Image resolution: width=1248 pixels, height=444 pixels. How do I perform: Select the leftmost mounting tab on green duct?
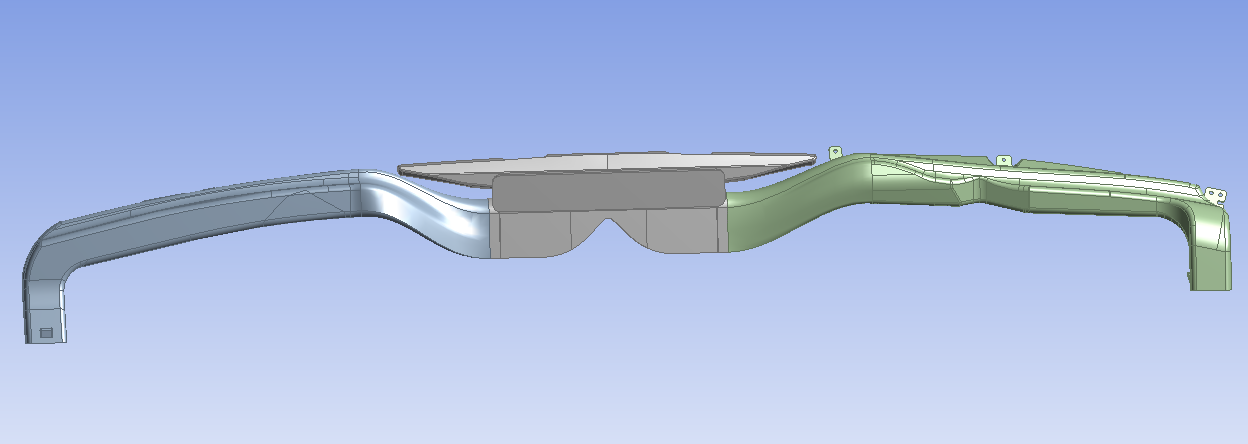(x=833, y=152)
